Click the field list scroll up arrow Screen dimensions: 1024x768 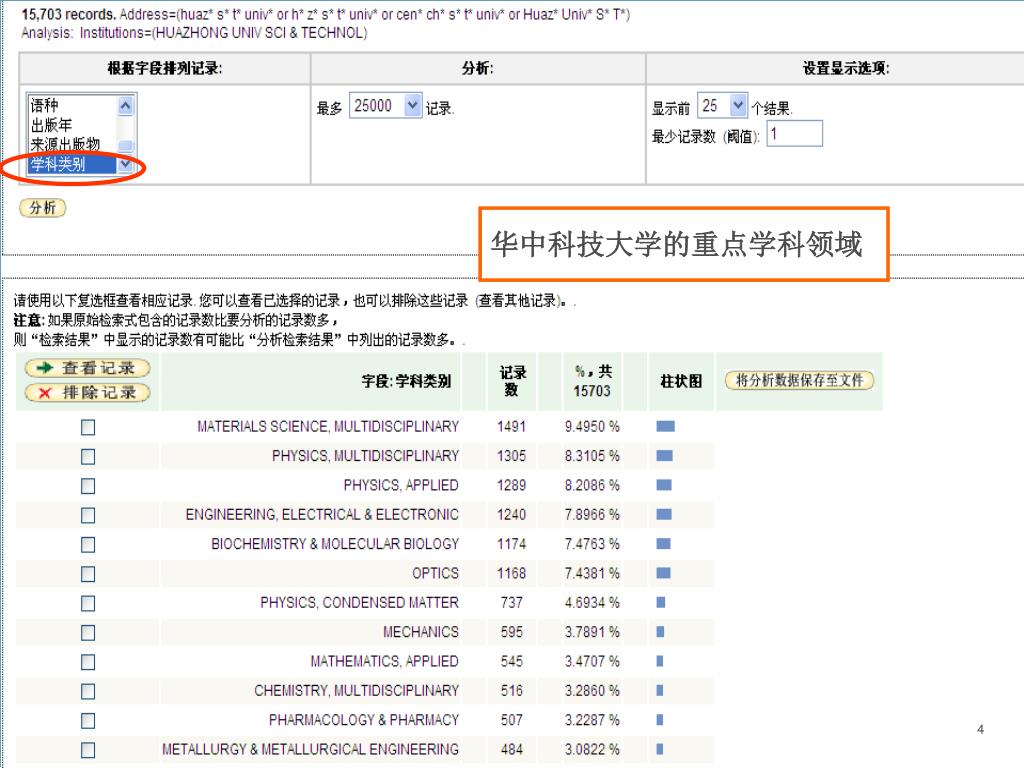[x=126, y=105]
